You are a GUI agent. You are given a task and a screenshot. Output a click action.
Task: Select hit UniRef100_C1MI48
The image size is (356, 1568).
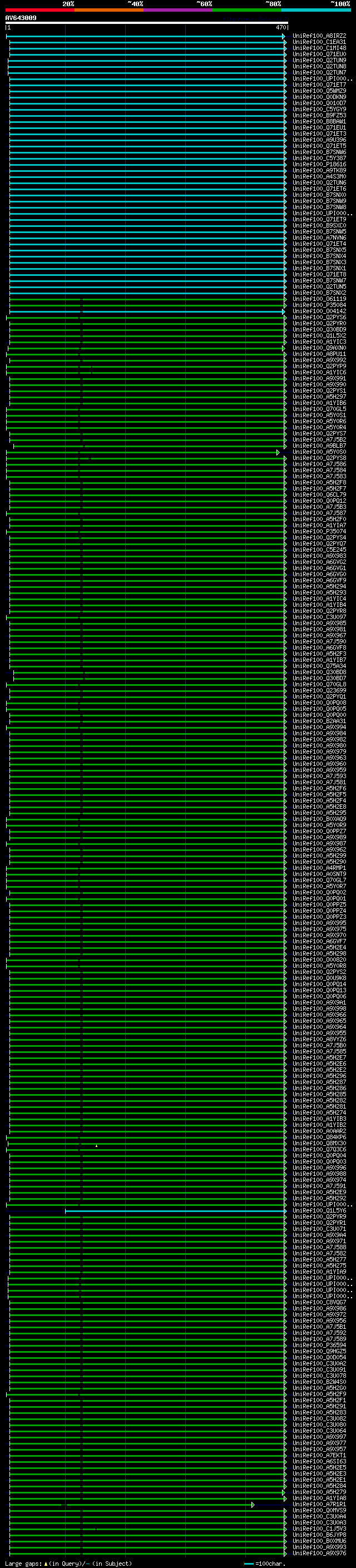[x=319, y=48]
